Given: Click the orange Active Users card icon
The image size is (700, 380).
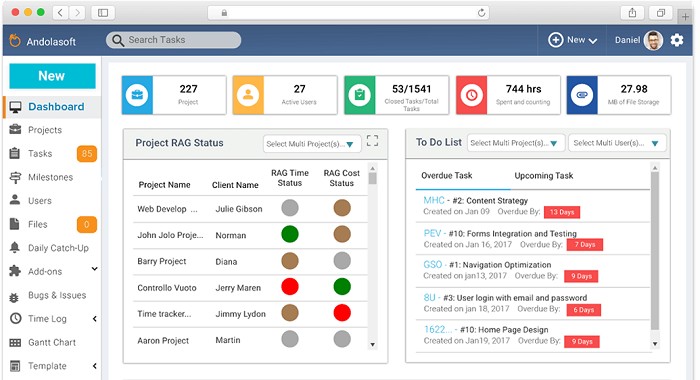Looking at the screenshot, I should pos(248,95).
